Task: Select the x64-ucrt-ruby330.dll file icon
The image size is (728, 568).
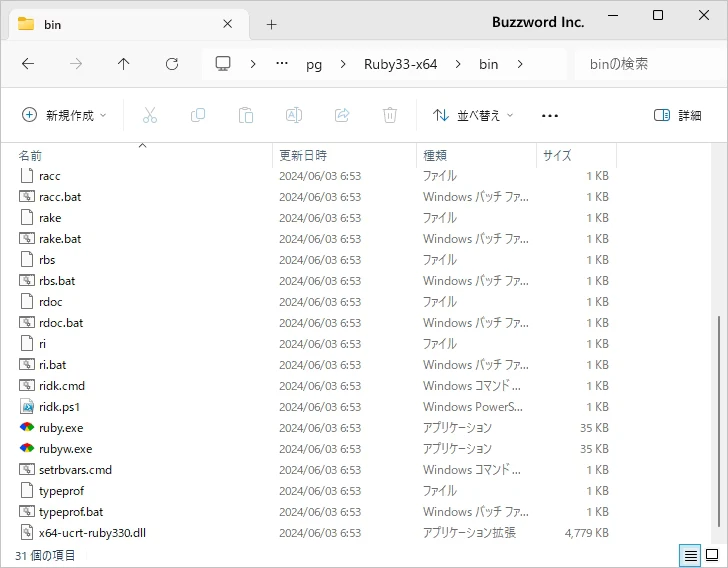Action: tap(27, 532)
